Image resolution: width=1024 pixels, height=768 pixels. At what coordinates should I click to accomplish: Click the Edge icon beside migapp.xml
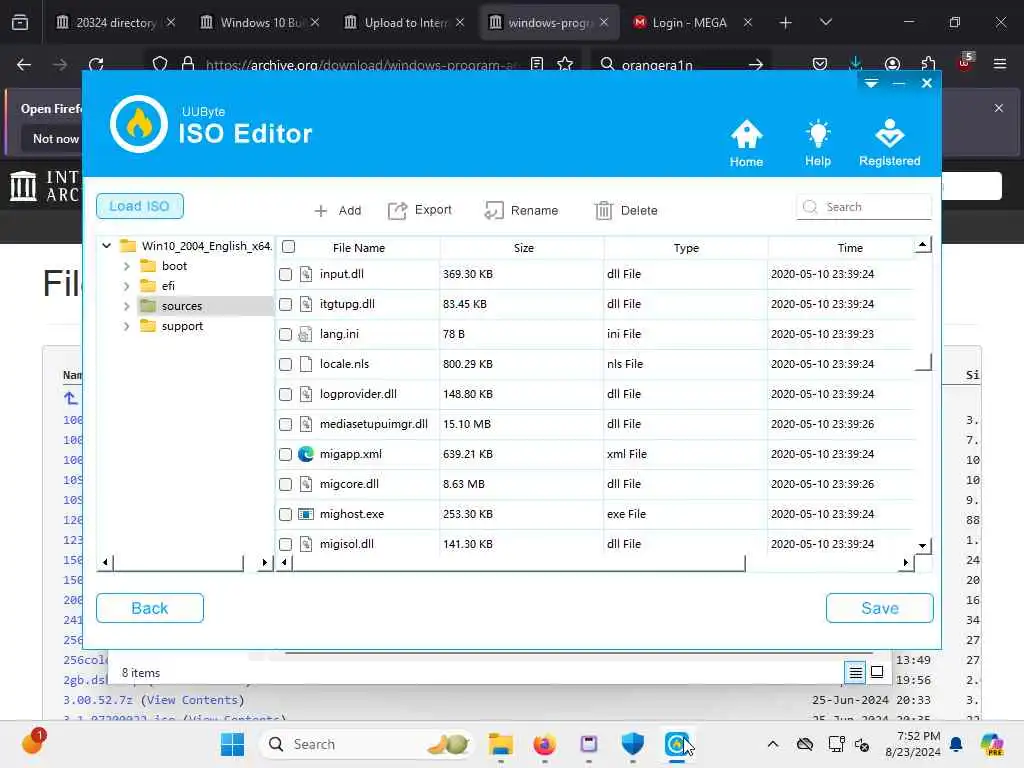point(306,454)
